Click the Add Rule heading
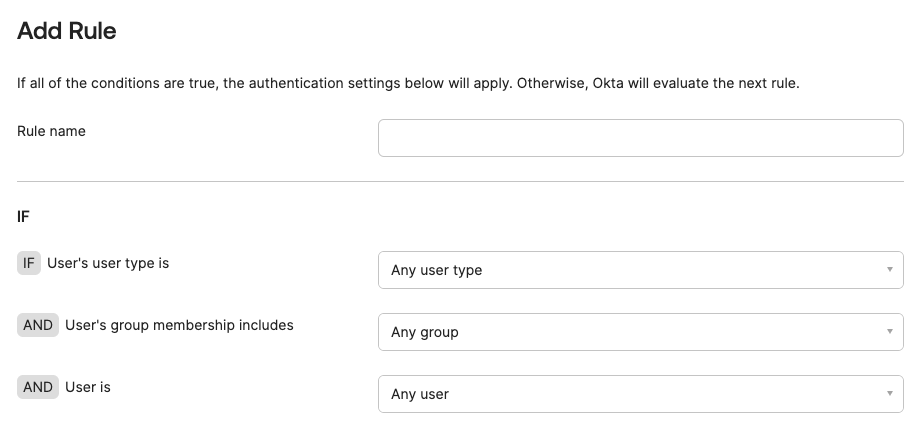This screenshot has height=424, width=919. coord(67,31)
